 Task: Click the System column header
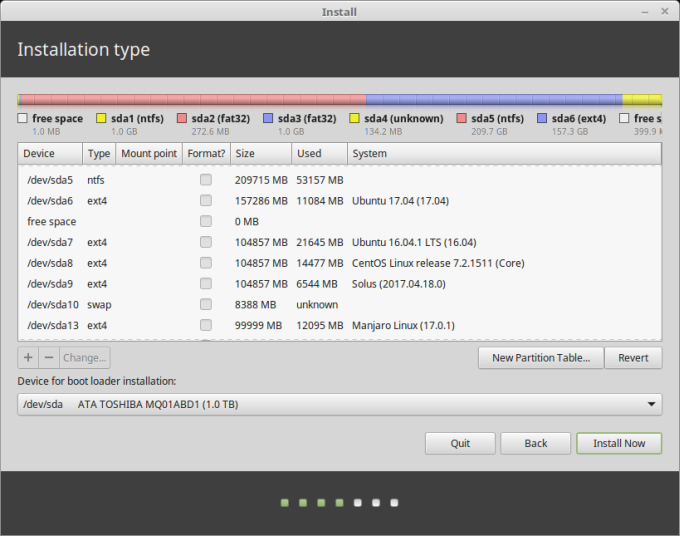tap(504, 154)
